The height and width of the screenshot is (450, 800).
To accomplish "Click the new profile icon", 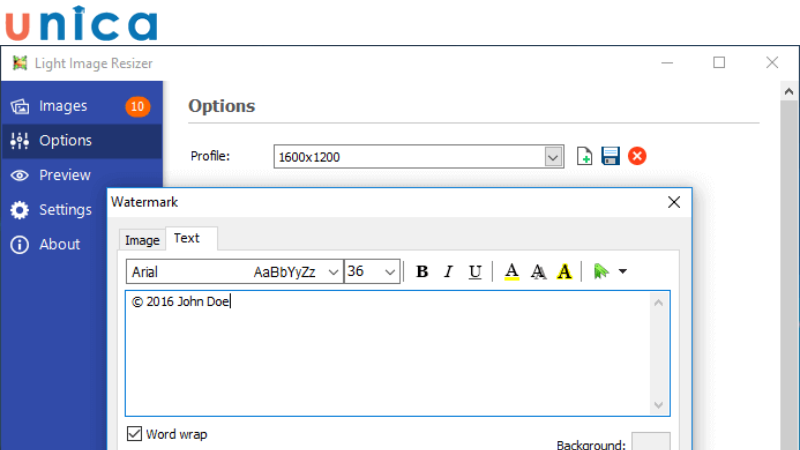I will (x=585, y=156).
